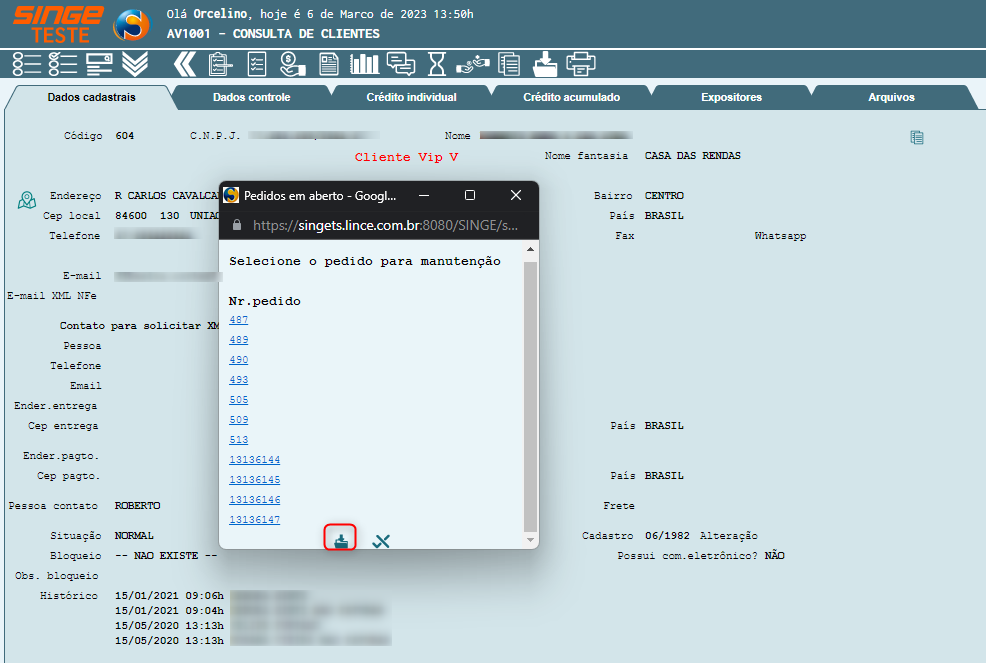The height and width of the screenshot is (663, 986).
Task: Select order 13136147 for maintenance
Action: (x=254, y=520)
